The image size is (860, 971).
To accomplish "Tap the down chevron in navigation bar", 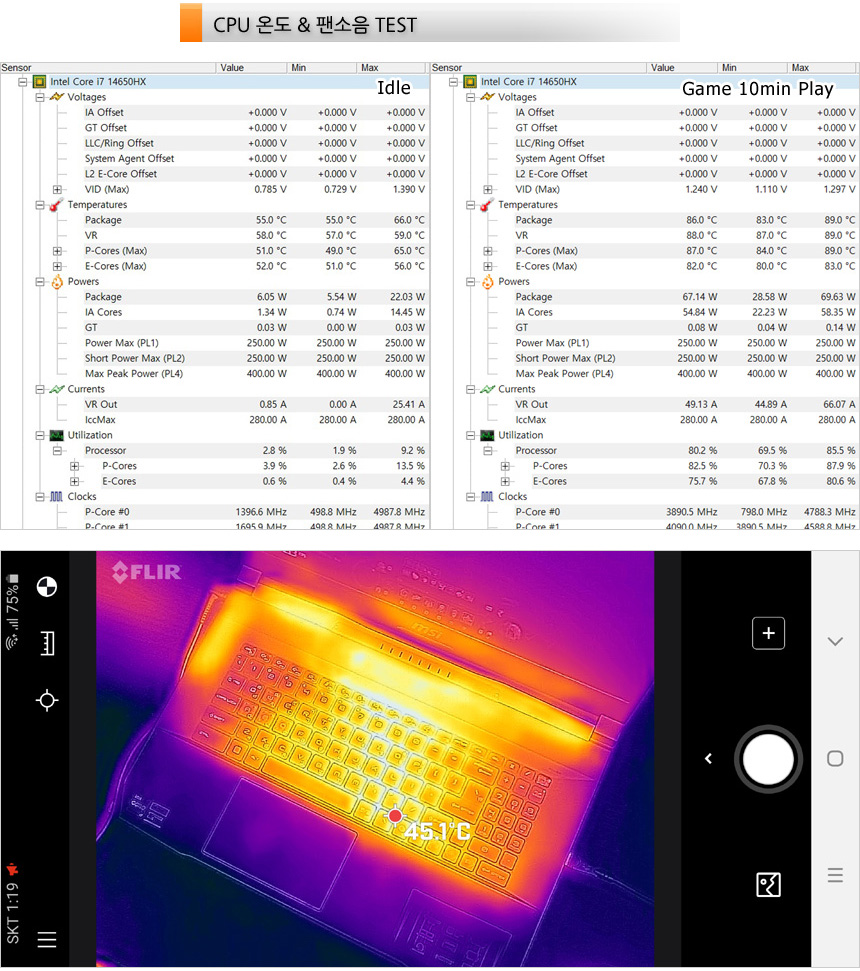I will (835, 641).
